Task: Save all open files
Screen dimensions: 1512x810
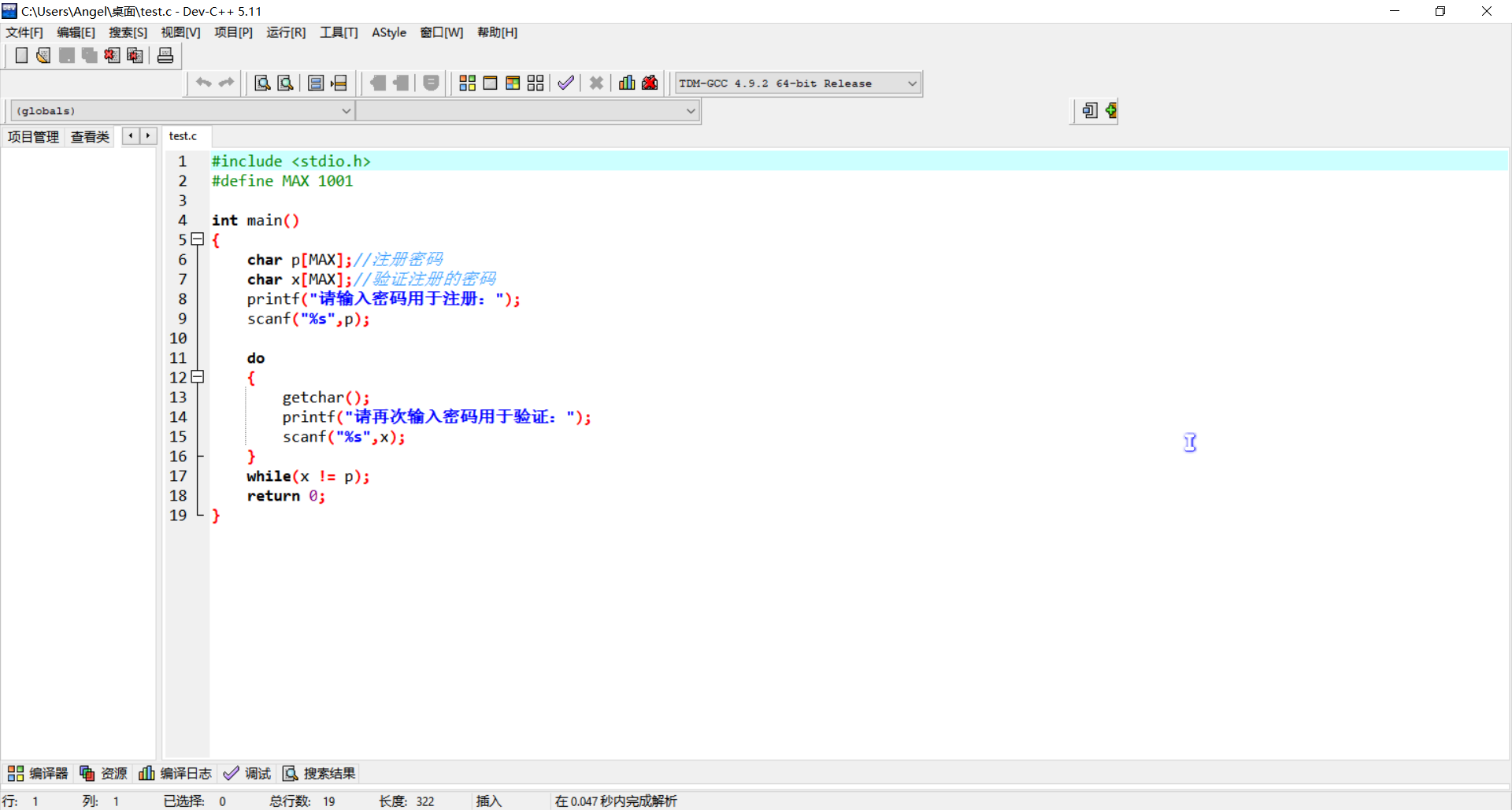Action: pyautogui.click(x=90, y=55)
